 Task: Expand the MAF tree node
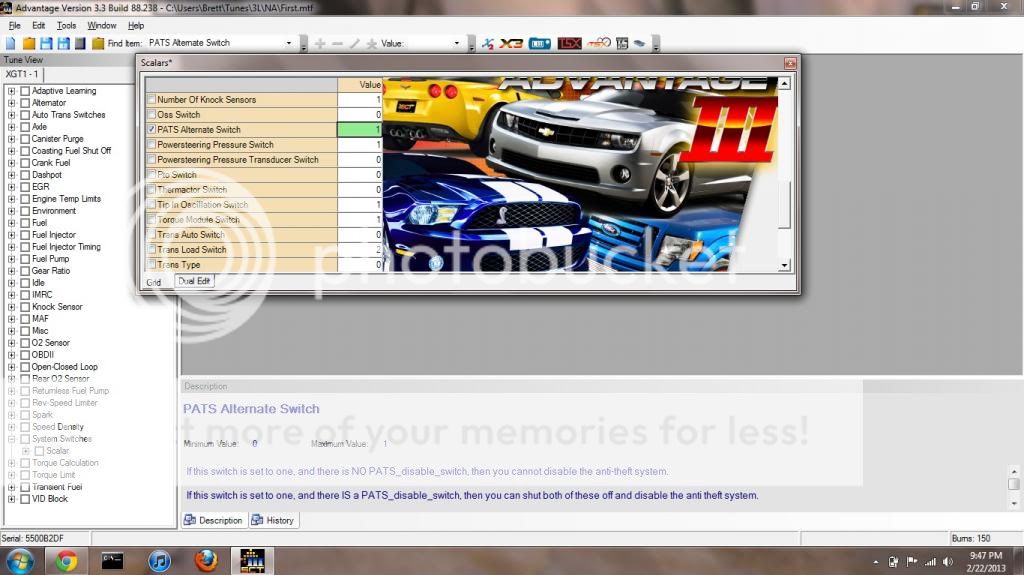pyautogui.click(x=11, y=319)
